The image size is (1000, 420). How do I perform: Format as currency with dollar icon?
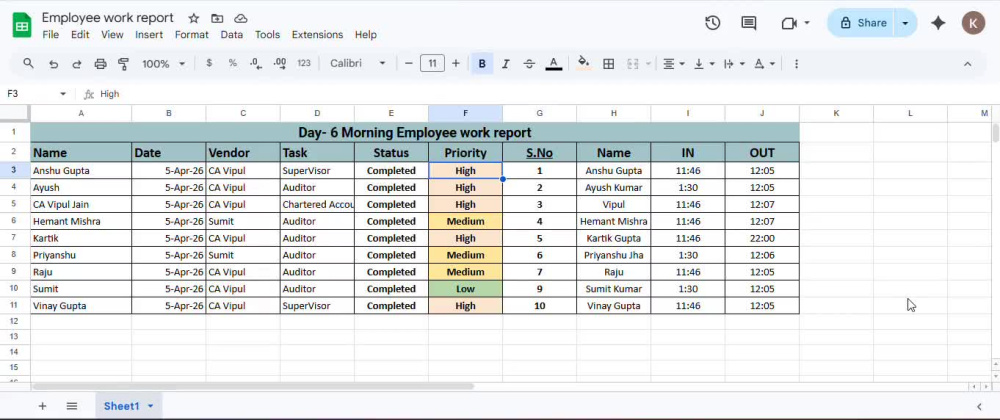pyautogui.click(x=209, y=63)
